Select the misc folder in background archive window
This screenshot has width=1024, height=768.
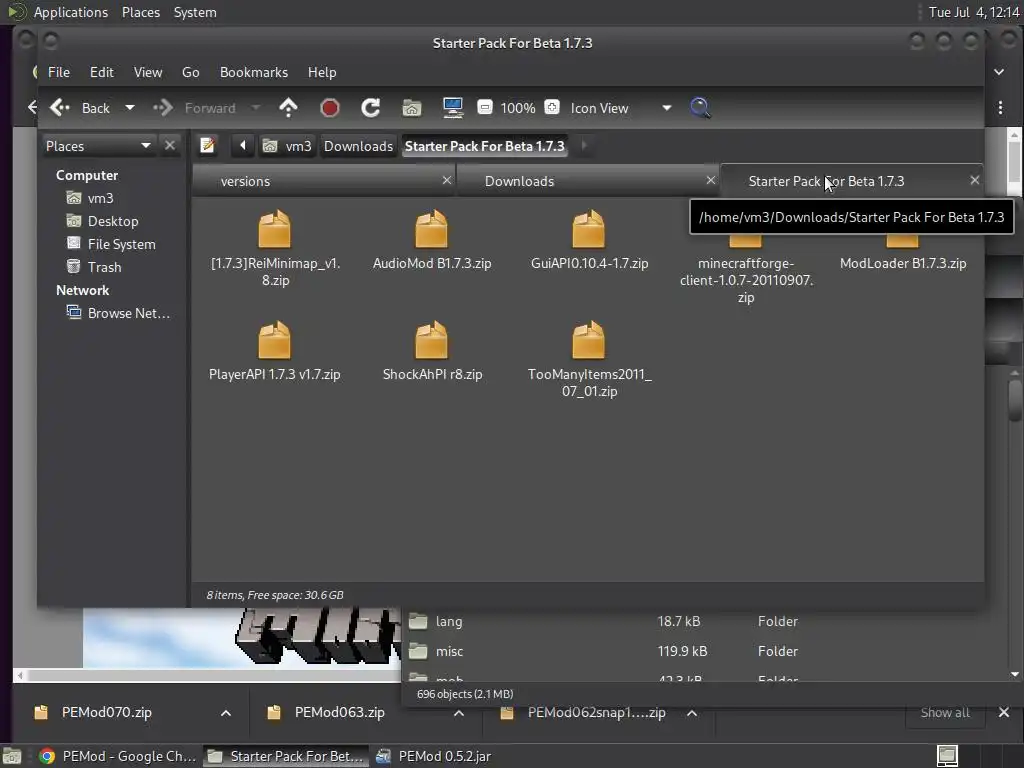(449, 651)
